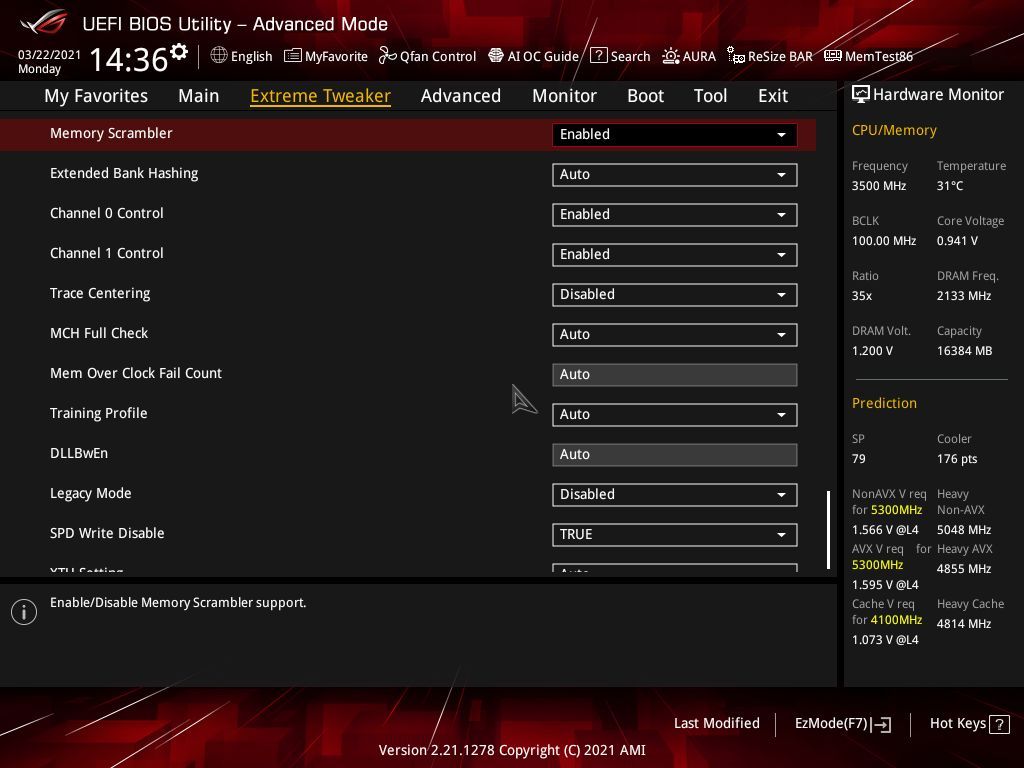This screenshot has width=1024, height=768.
Task: Click the info icon in help area
Action: pyautogui.click(x=24, y=612)
